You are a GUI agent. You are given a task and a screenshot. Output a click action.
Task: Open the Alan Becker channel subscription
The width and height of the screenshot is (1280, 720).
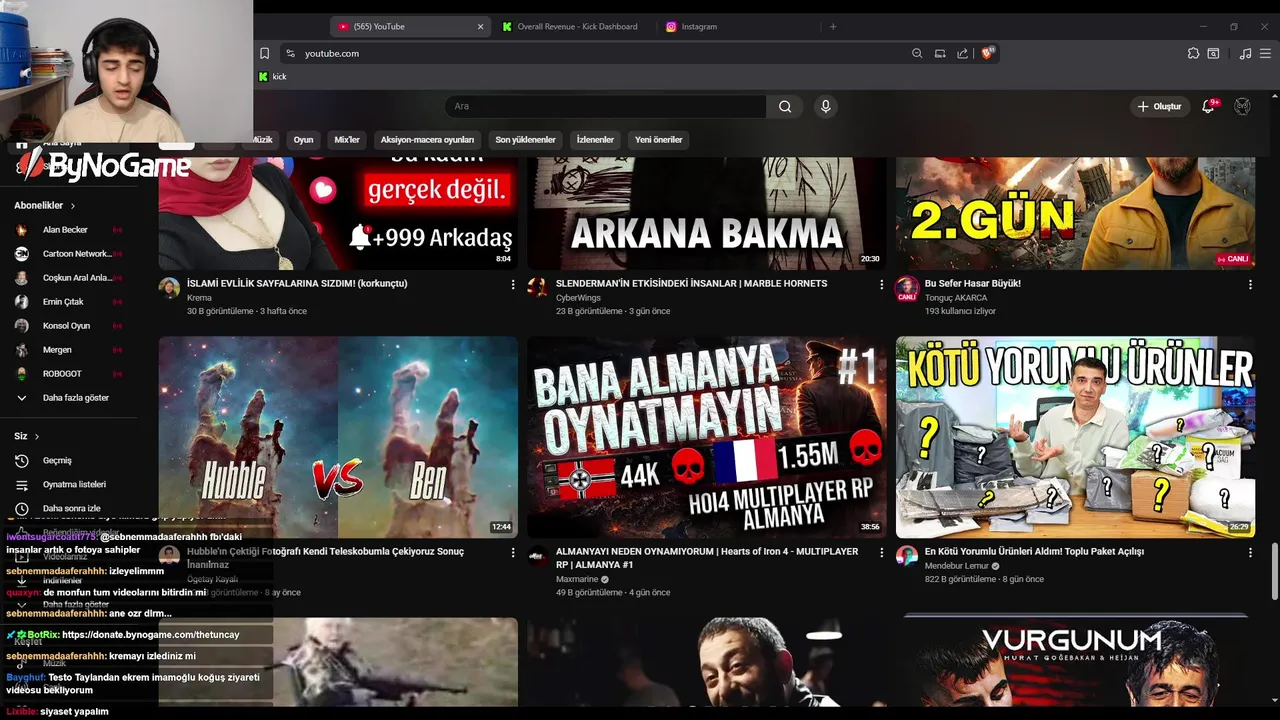[x=68, y=230]
